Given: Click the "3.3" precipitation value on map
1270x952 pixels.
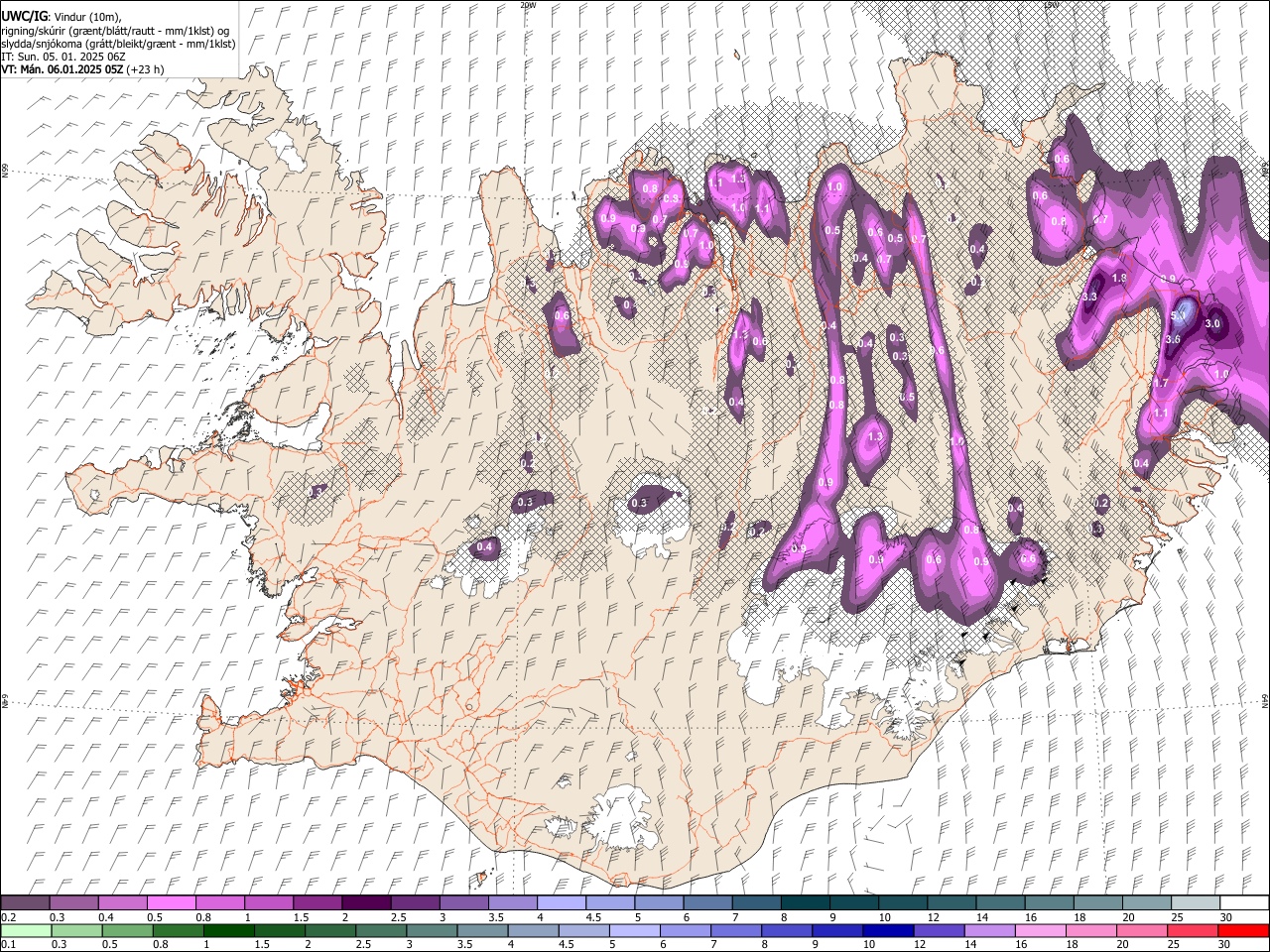Looking at the screenshot, I should point(1089,297).
